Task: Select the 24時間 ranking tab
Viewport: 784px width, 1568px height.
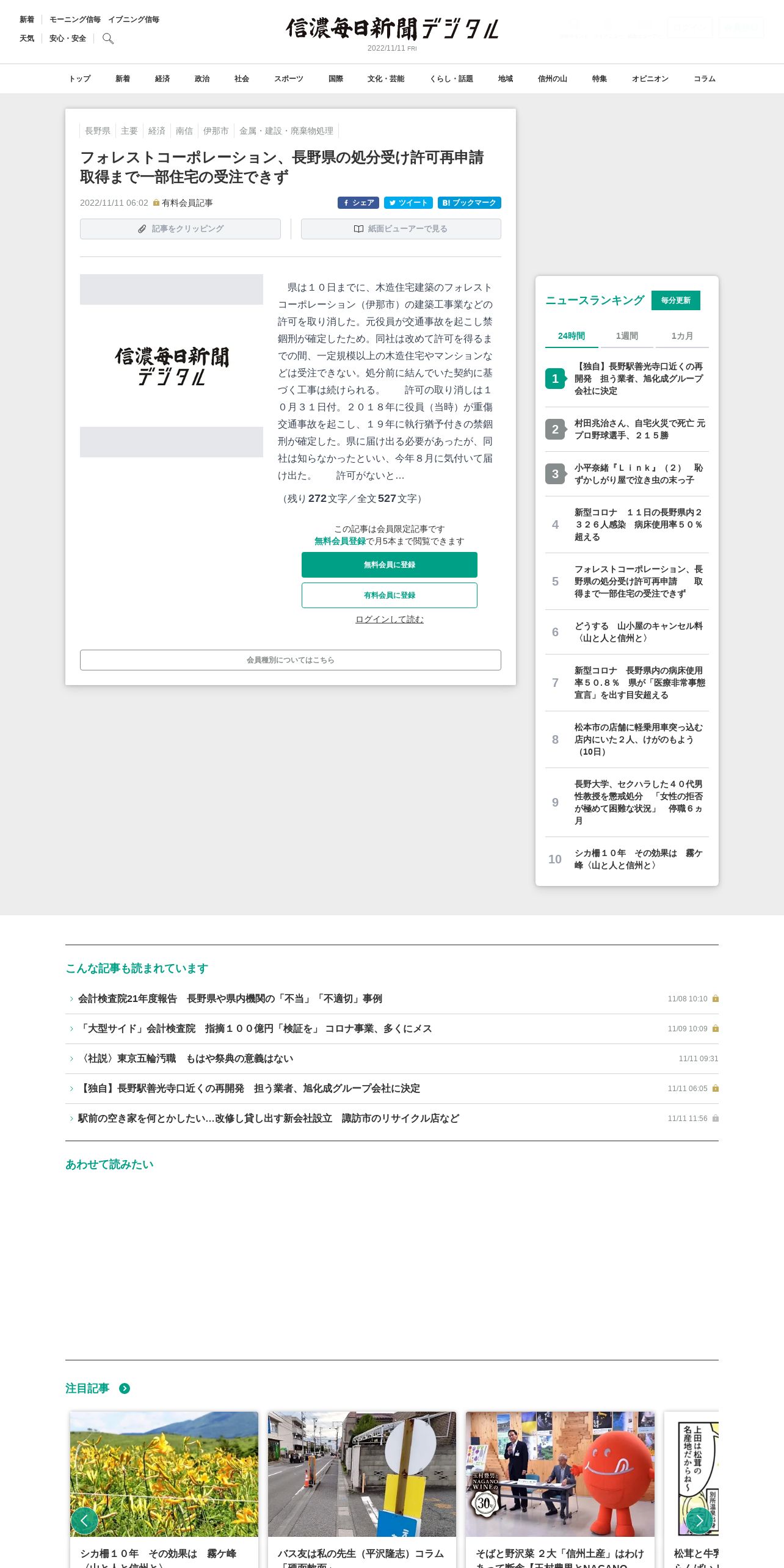Action: tap(572, 336)
